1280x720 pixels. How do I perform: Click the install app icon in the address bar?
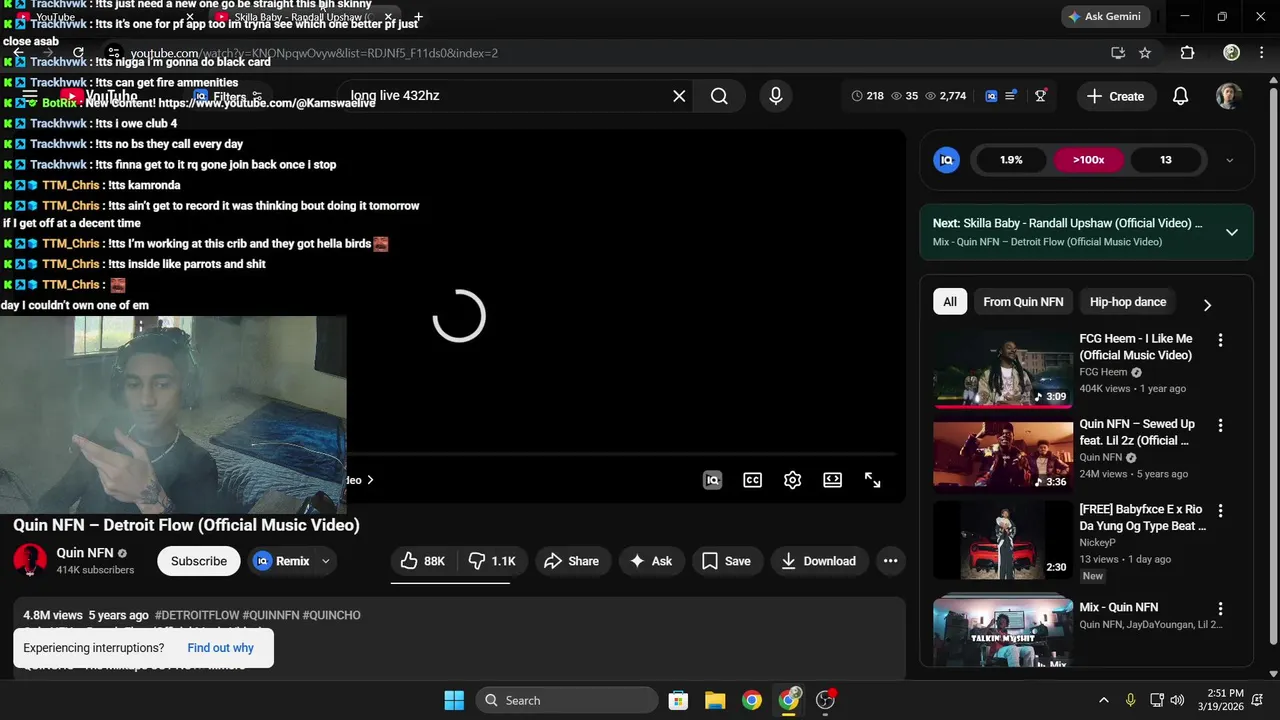[1118, 53]
